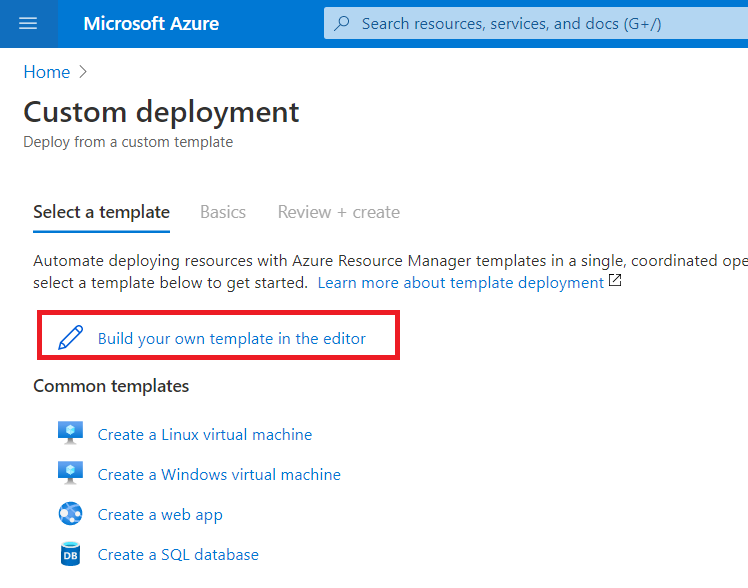Open the hamburger portal menu
This screenshot has width=748, height=588.
28,23
